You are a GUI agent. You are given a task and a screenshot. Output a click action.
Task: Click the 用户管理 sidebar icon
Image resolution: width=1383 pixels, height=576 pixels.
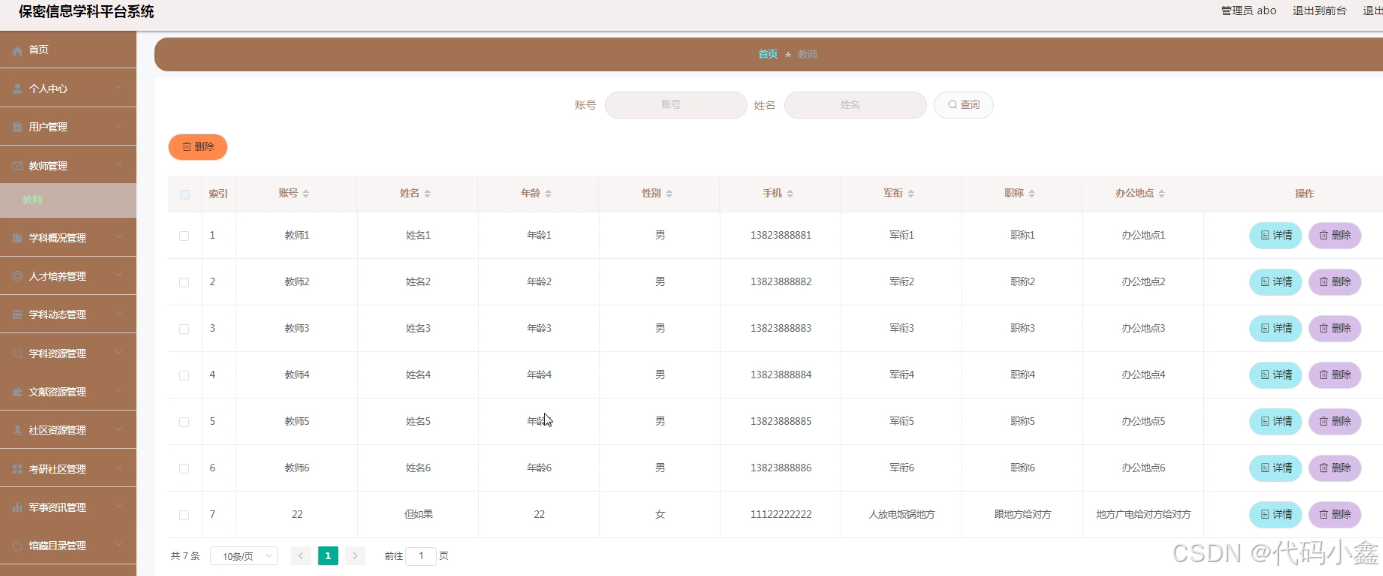point(17,127)
